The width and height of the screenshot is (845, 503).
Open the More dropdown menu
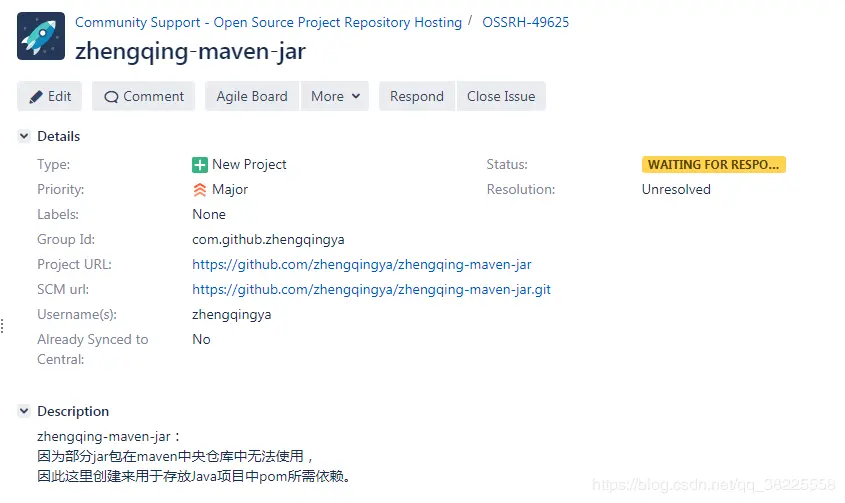coord(335,96)
